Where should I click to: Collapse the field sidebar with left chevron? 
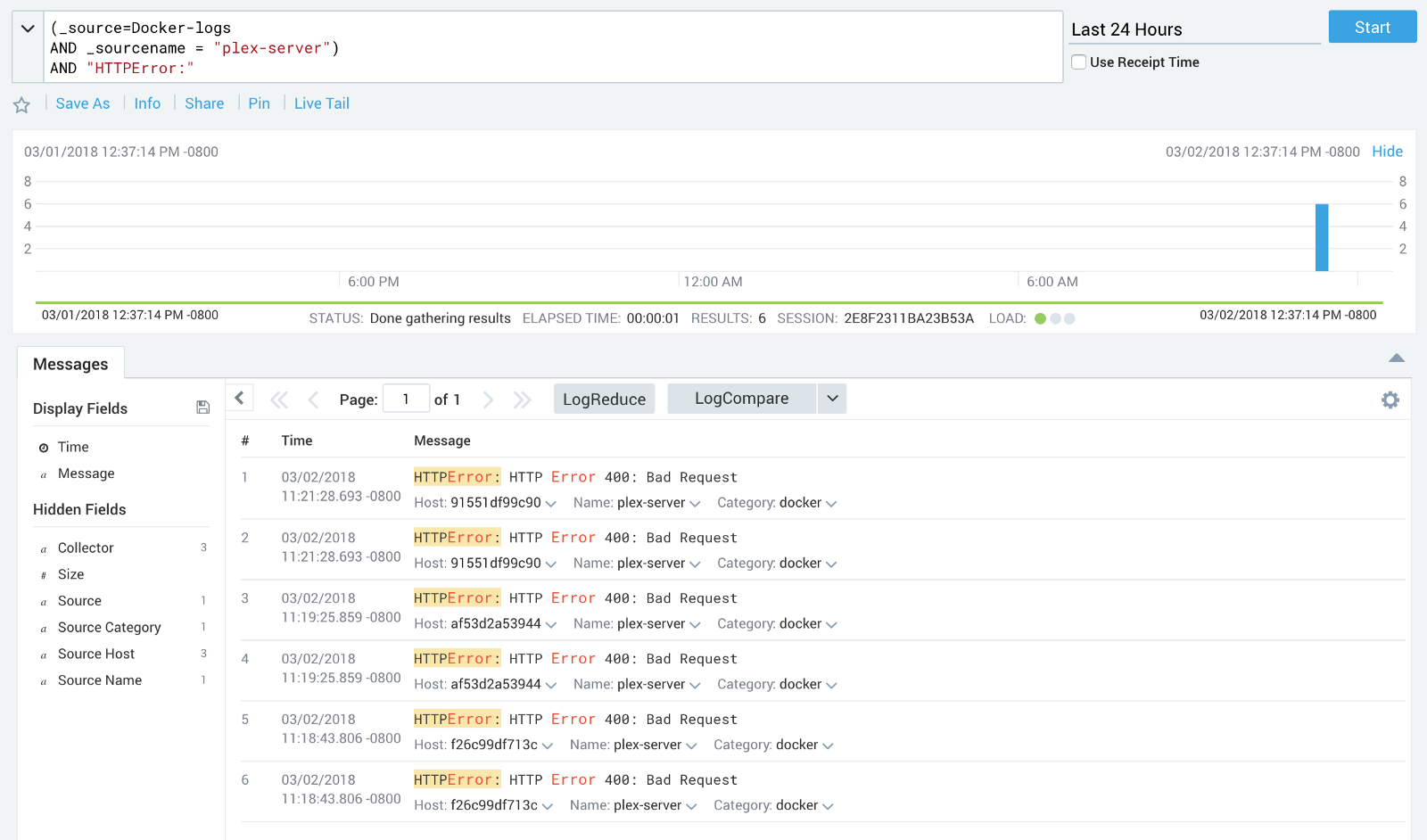tap(240, 398)
